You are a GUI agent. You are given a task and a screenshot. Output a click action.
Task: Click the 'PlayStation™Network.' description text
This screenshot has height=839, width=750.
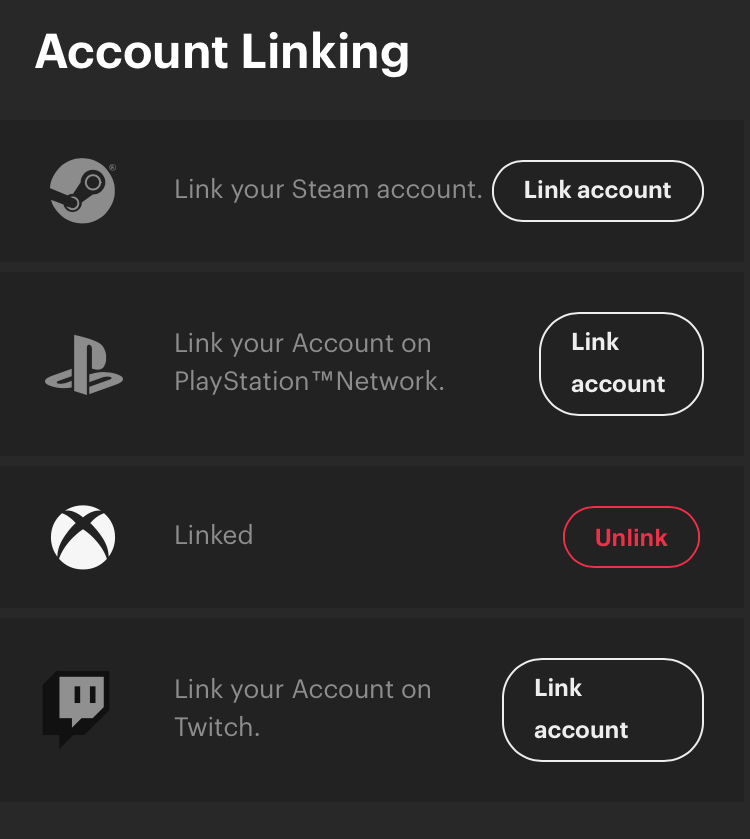coord(309,382)
